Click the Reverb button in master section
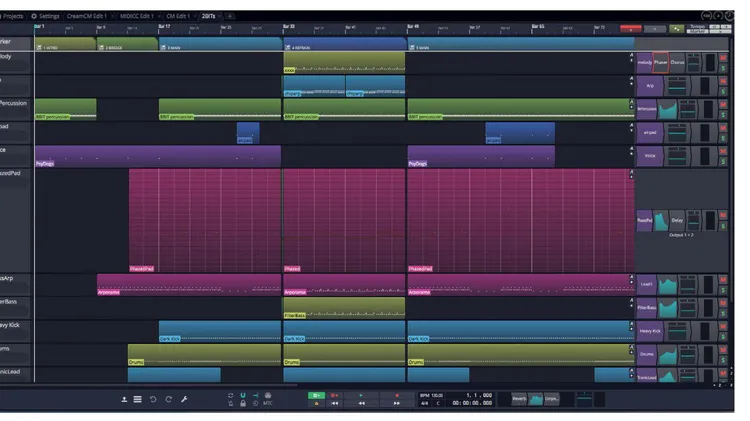The width and height of the screenshot is (750, 421). [x=519, y=398]
